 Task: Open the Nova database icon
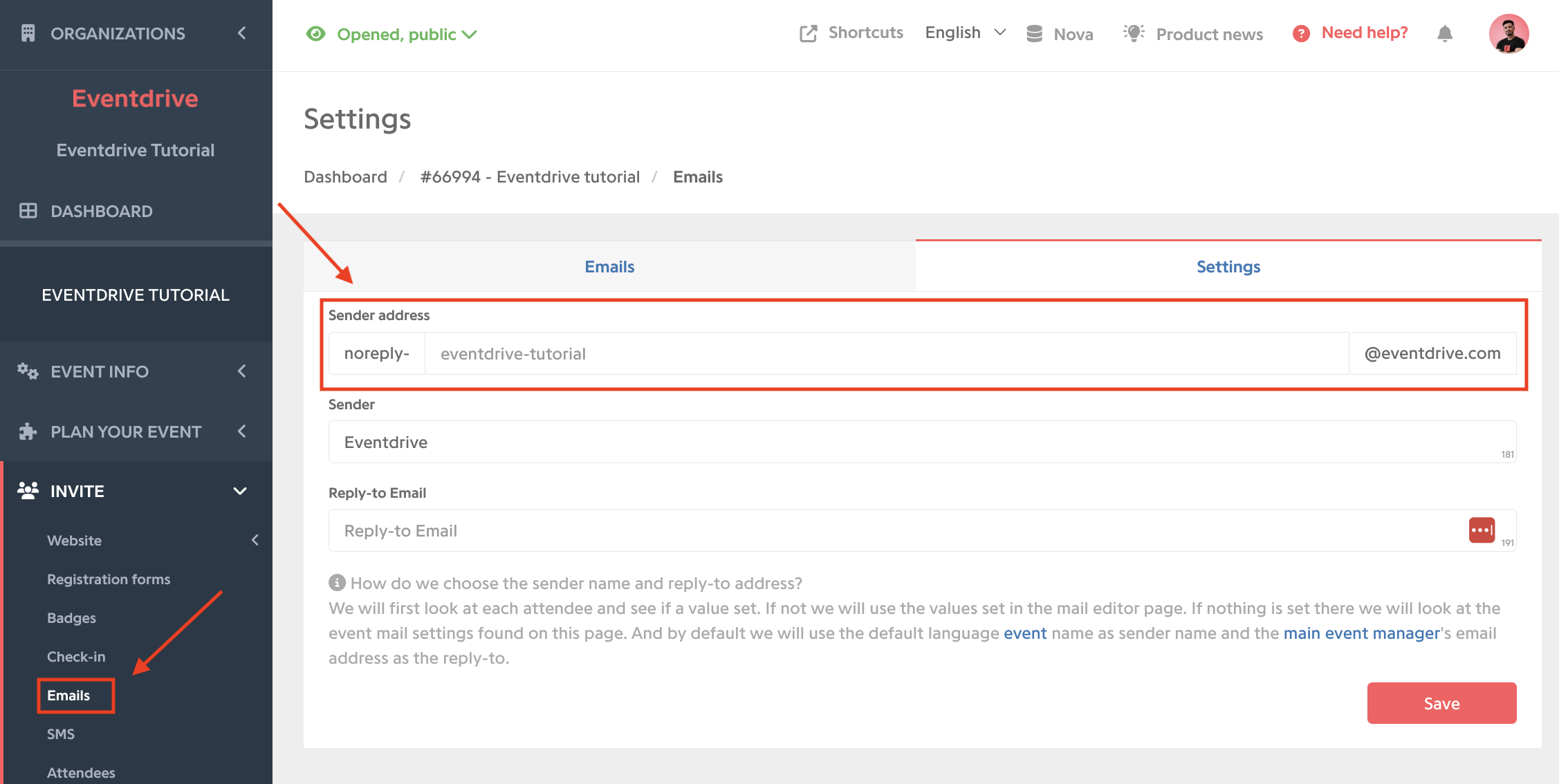pyautogui.click(x=1034, y=33)
